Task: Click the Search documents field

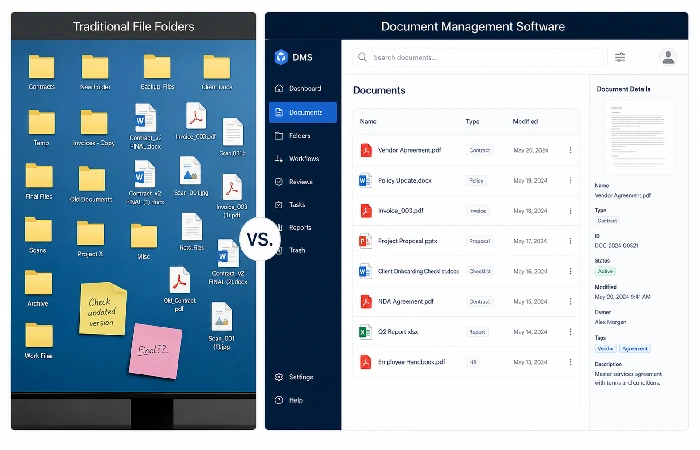Action: 479,57
